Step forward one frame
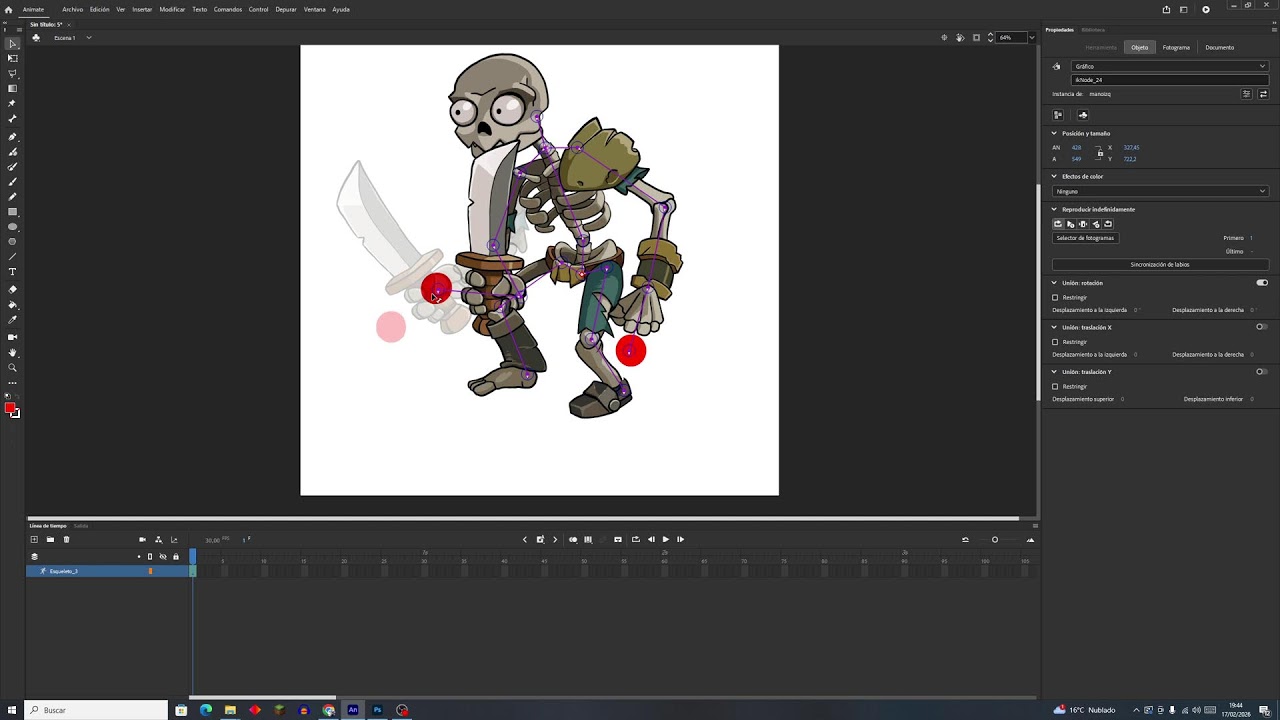Viewport: 1280px width, 720px height. pyautogui.click(x=681, y=540)
